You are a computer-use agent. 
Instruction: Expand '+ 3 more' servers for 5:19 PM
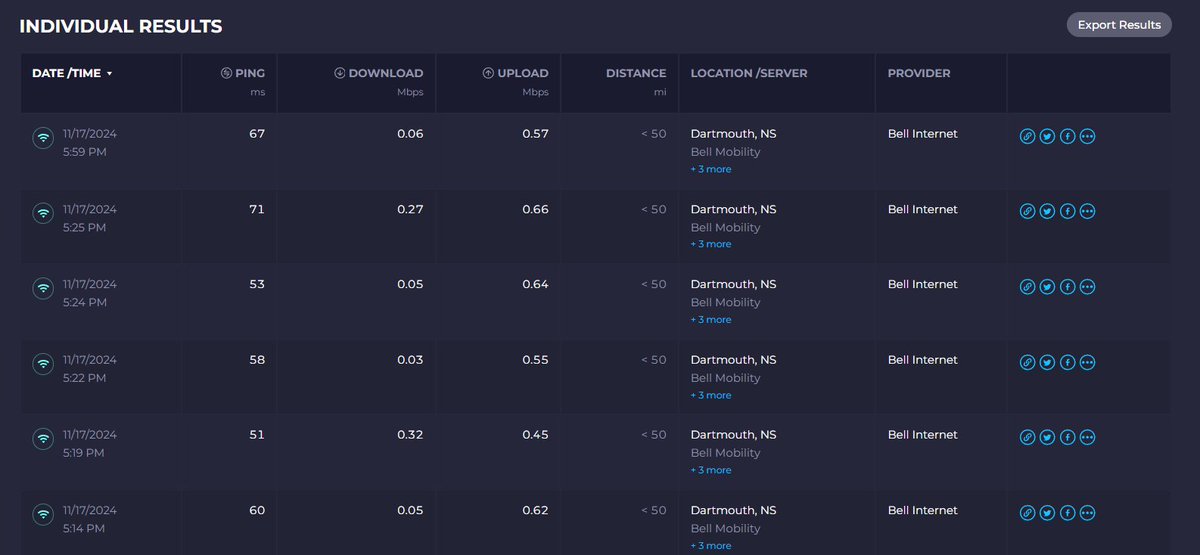pos(711,470)
